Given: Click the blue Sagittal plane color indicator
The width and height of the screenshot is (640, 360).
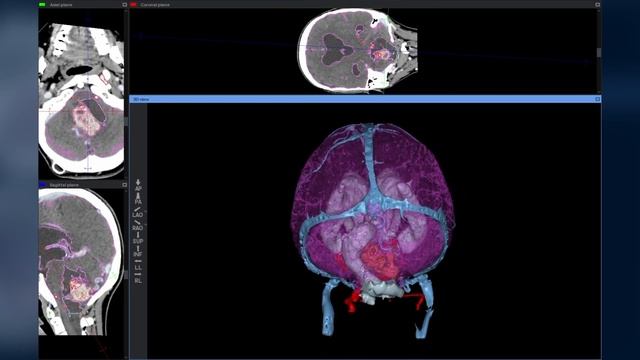Looking at the screenshot, I should [42, 185].
